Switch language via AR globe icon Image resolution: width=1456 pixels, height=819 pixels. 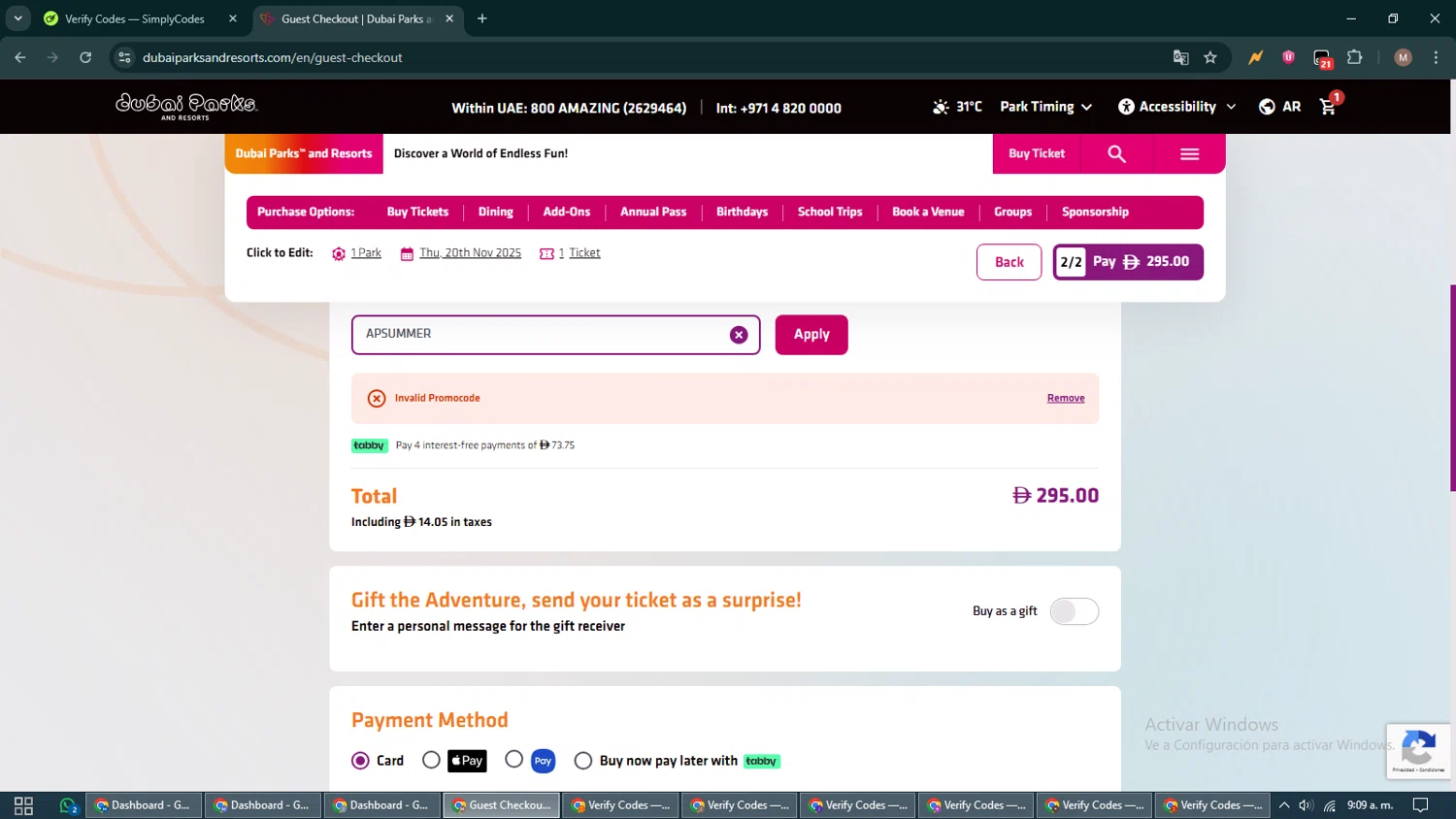coord(1267,107)
